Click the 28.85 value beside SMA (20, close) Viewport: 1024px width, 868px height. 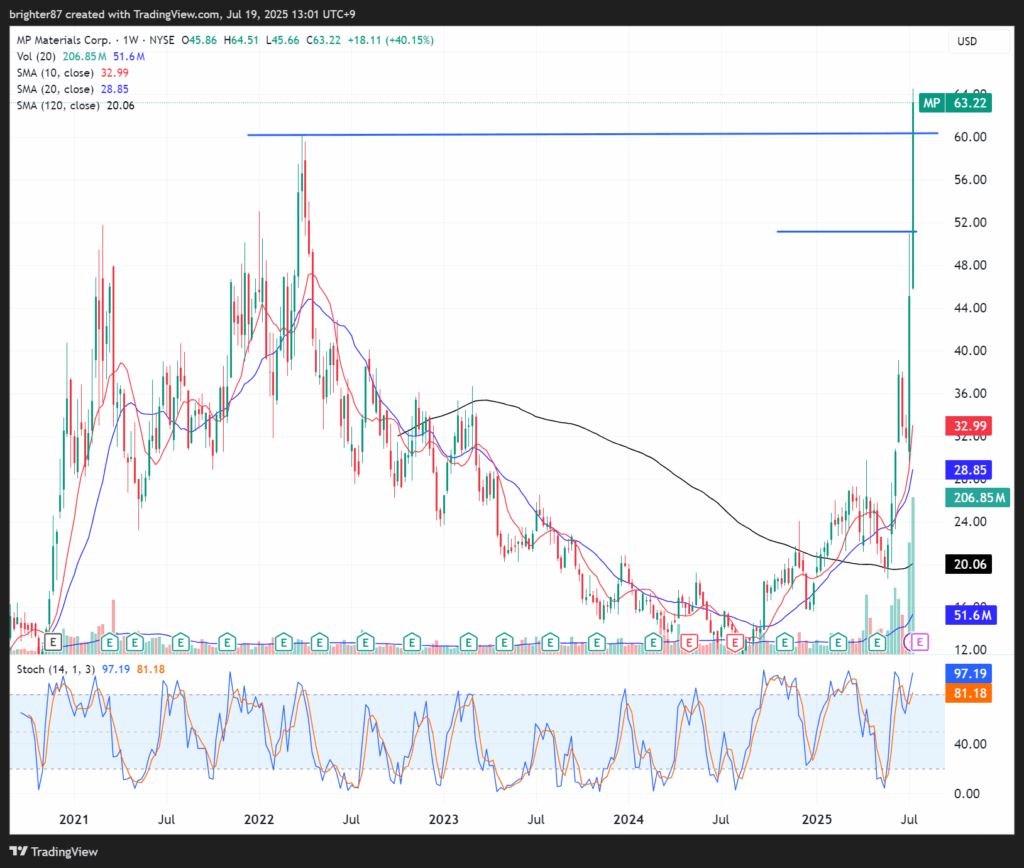click(x=114, y=89)
